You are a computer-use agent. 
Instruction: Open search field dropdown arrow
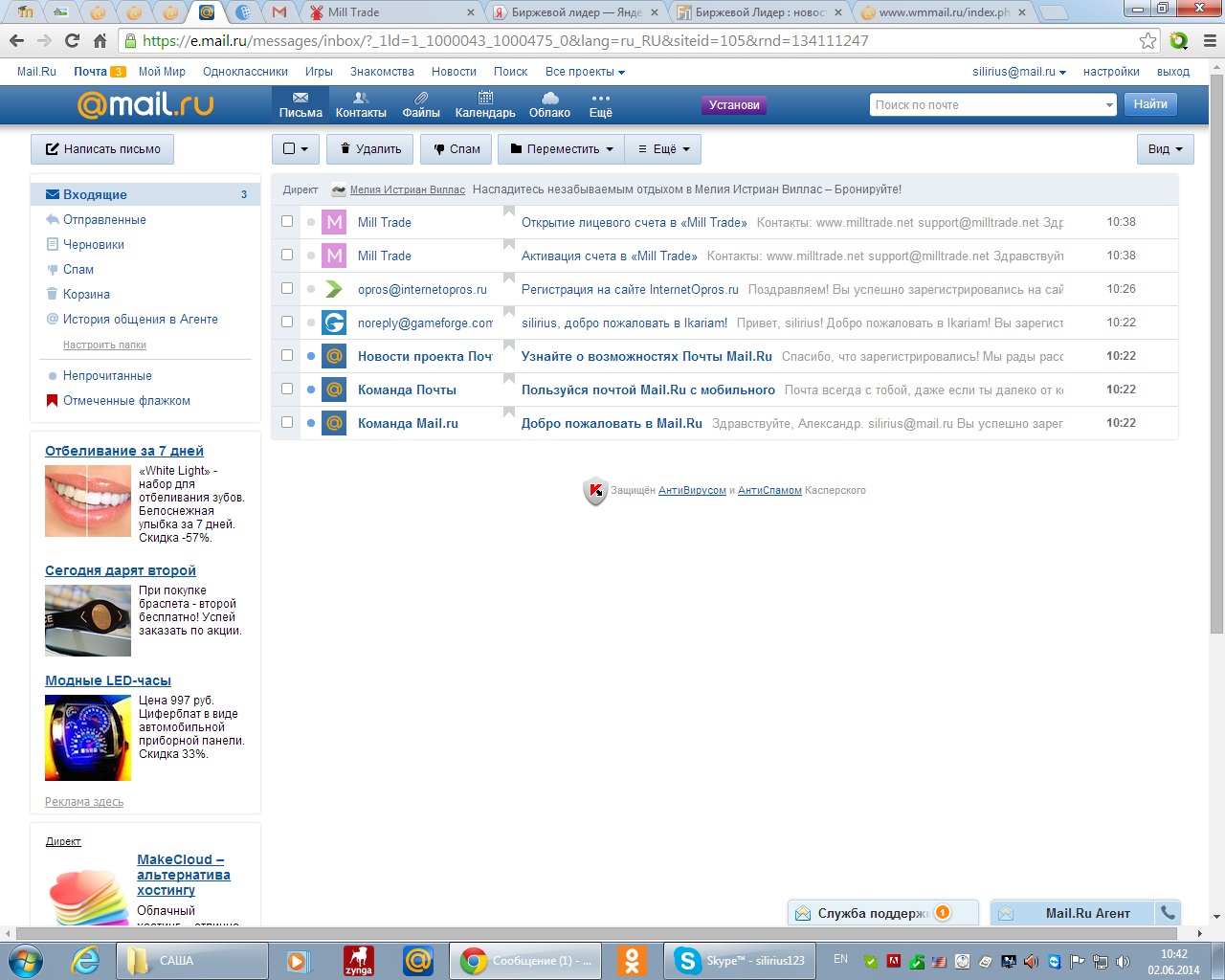tap(1109, 105)
